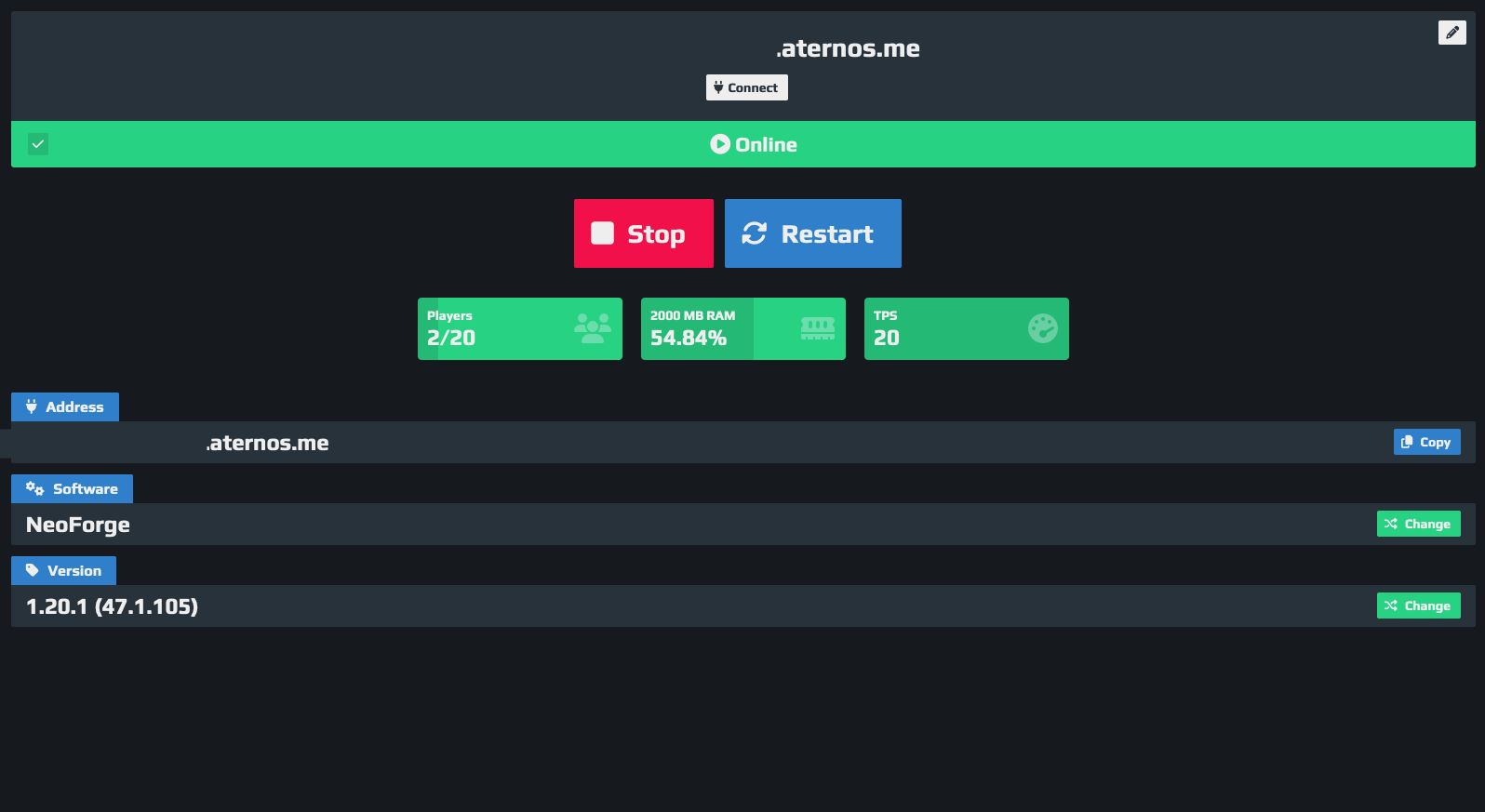Copy the server address

[1426, 442]
